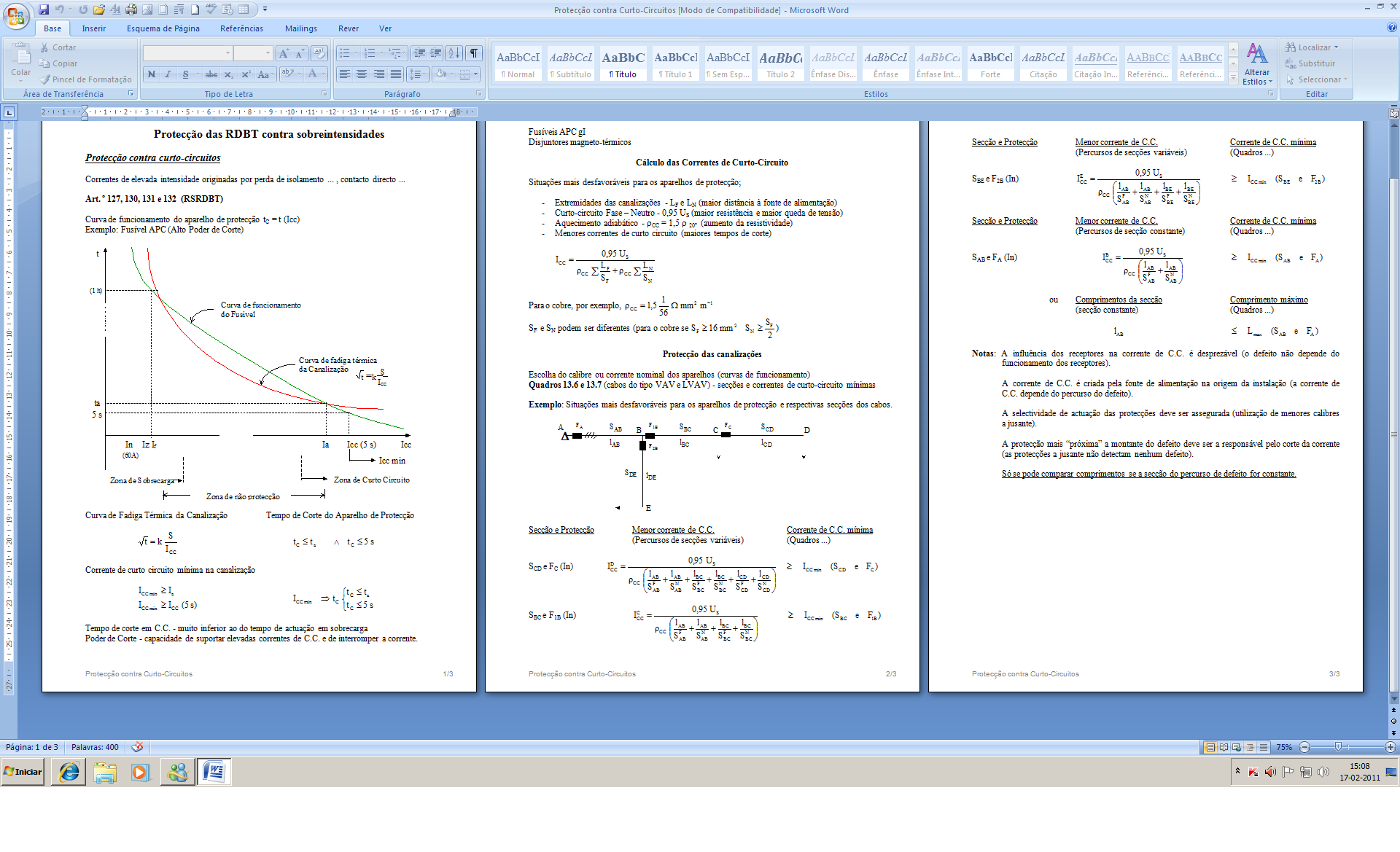
Task: Click the Save icon in quick access toolbar
Action: coord(44,9)
